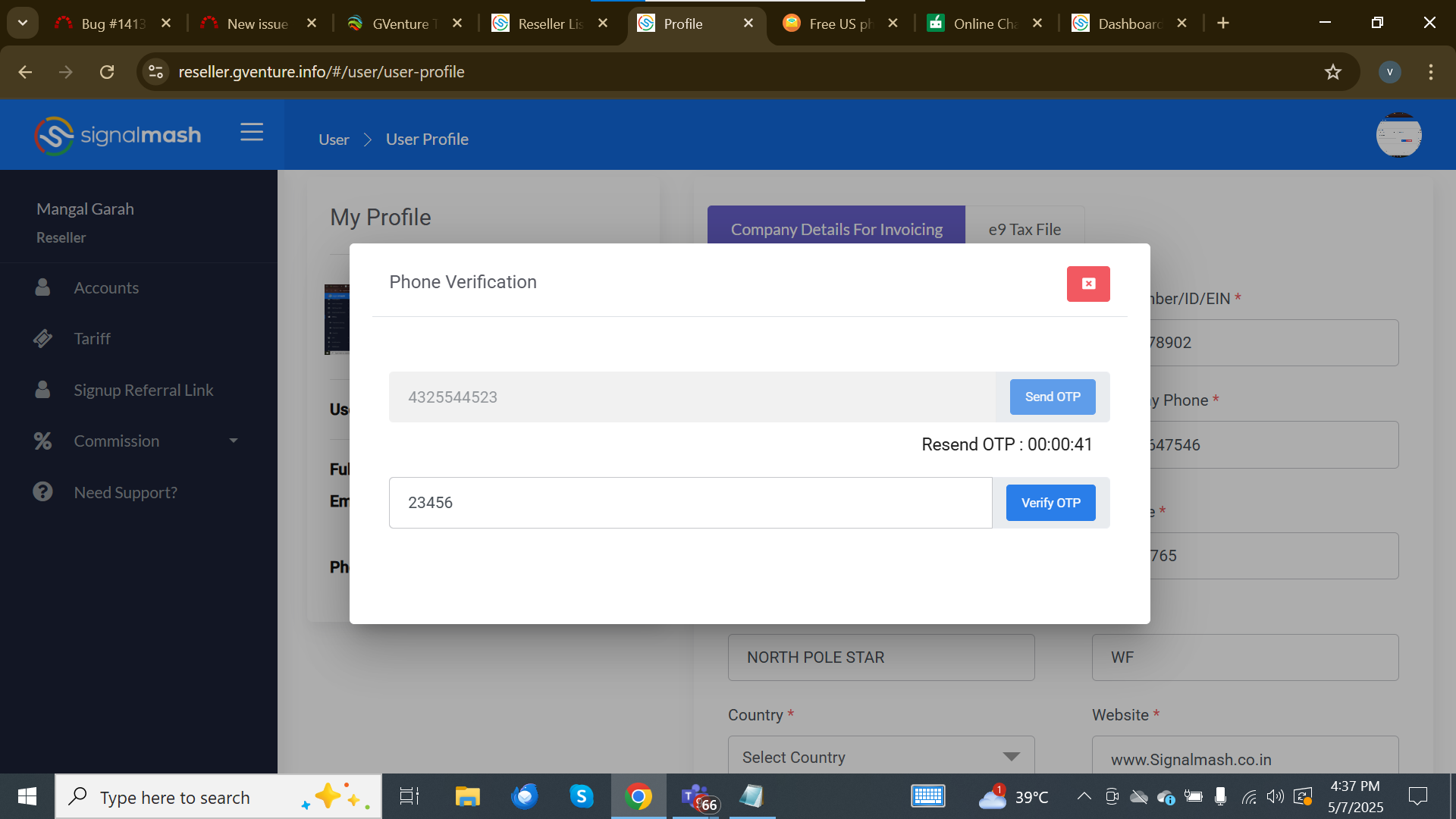This screenshot has width=1456, height=819.
Task: Switch to Company Details For Invoicing tab
Action: [x=836, y=227]
